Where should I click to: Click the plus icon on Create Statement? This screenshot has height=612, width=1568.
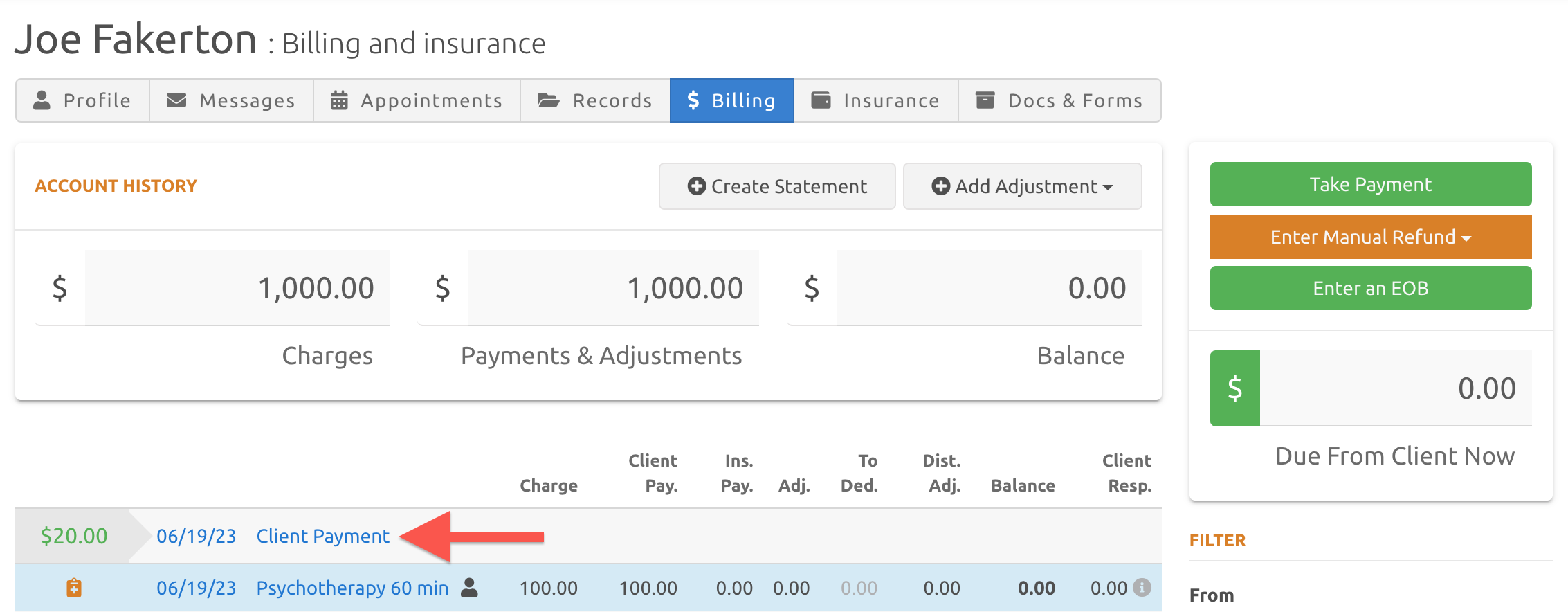696,186
